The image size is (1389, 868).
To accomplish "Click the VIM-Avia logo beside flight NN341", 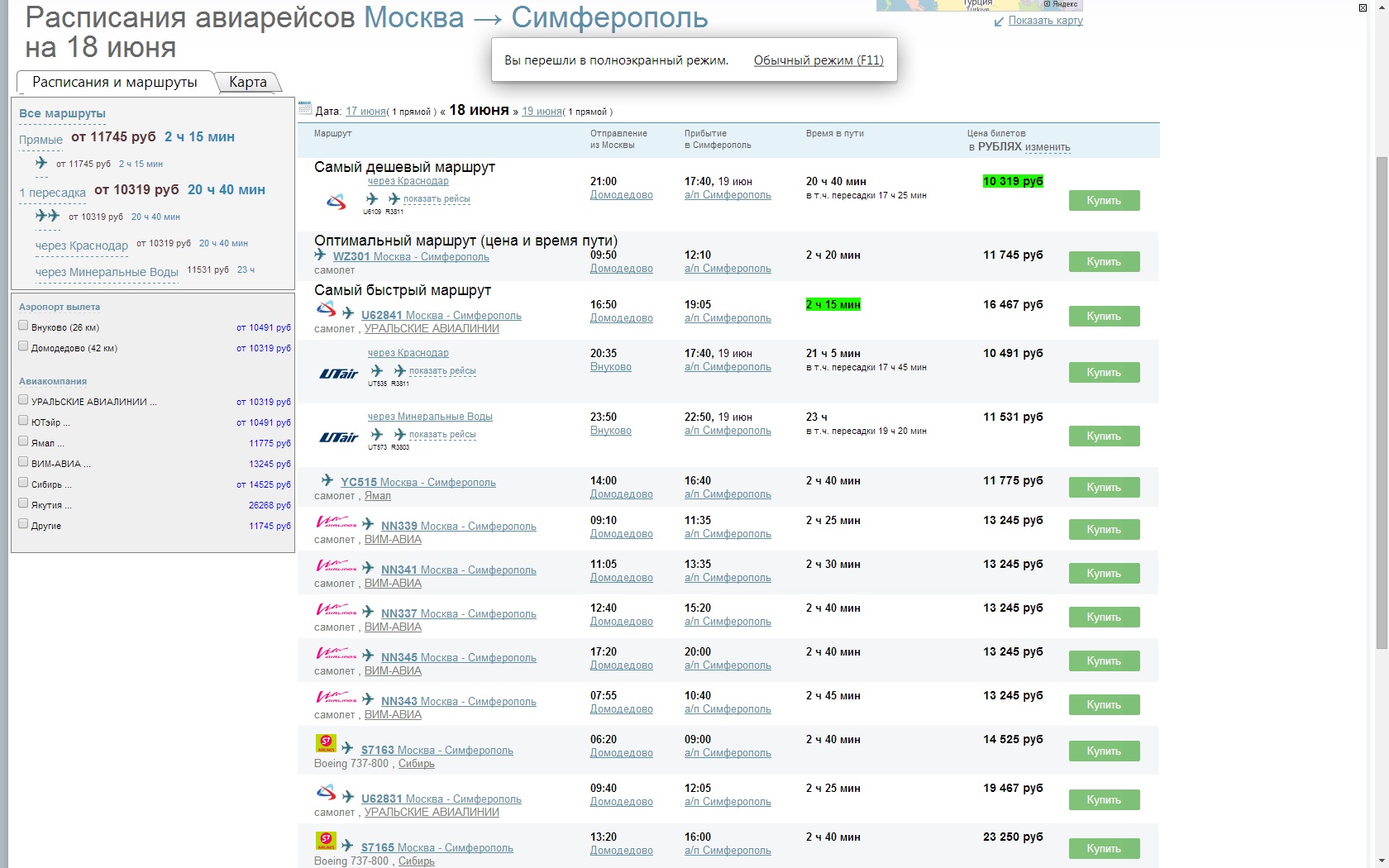I will 337,565.
